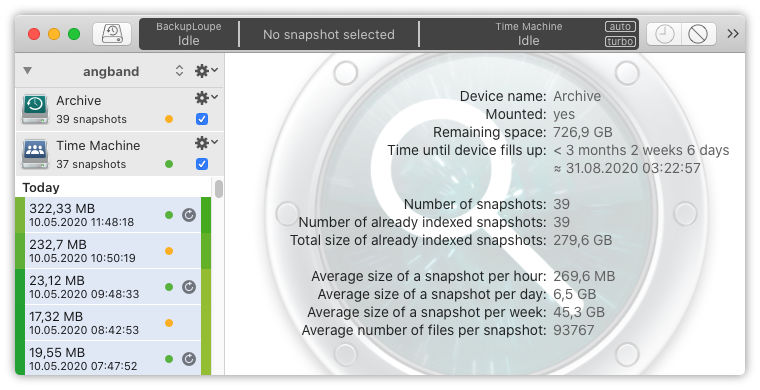Click the timestamp 10.05.2020 08:42:53
This screenshot has width=760, height=390.
[84, 330]
